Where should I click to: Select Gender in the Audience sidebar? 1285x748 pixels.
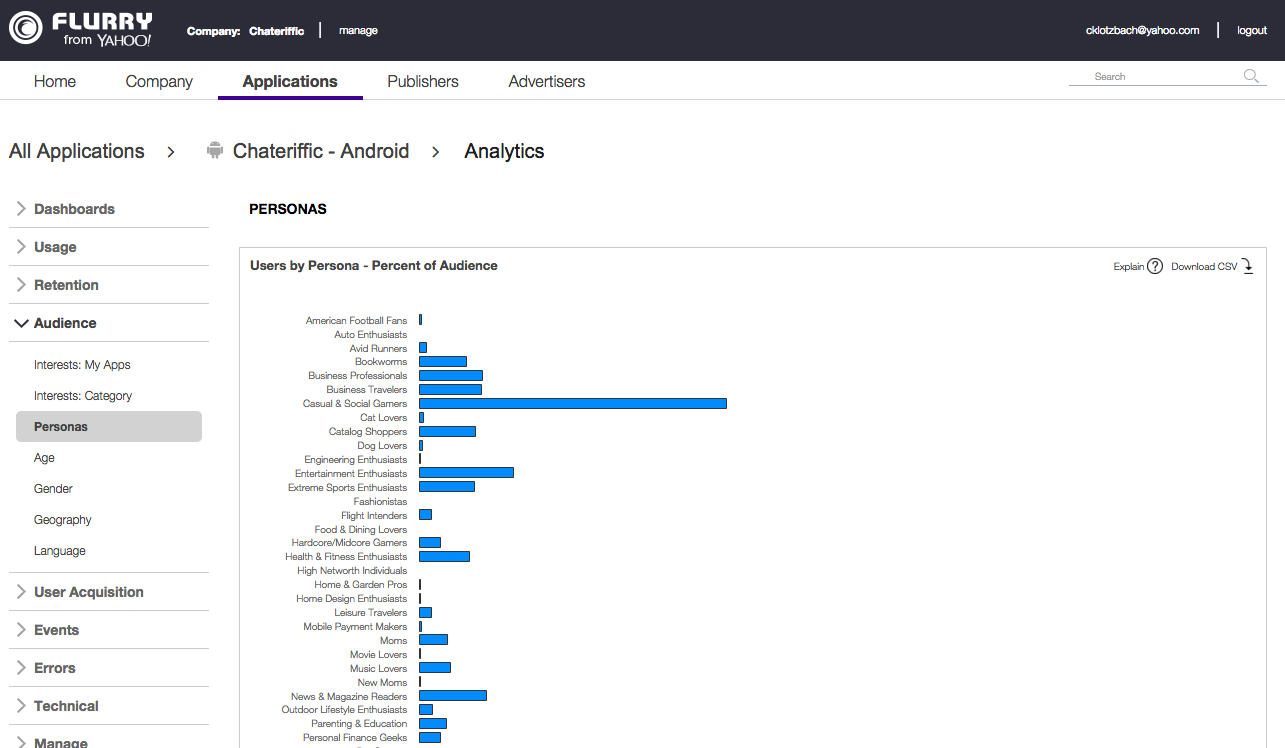coord(52,488)
